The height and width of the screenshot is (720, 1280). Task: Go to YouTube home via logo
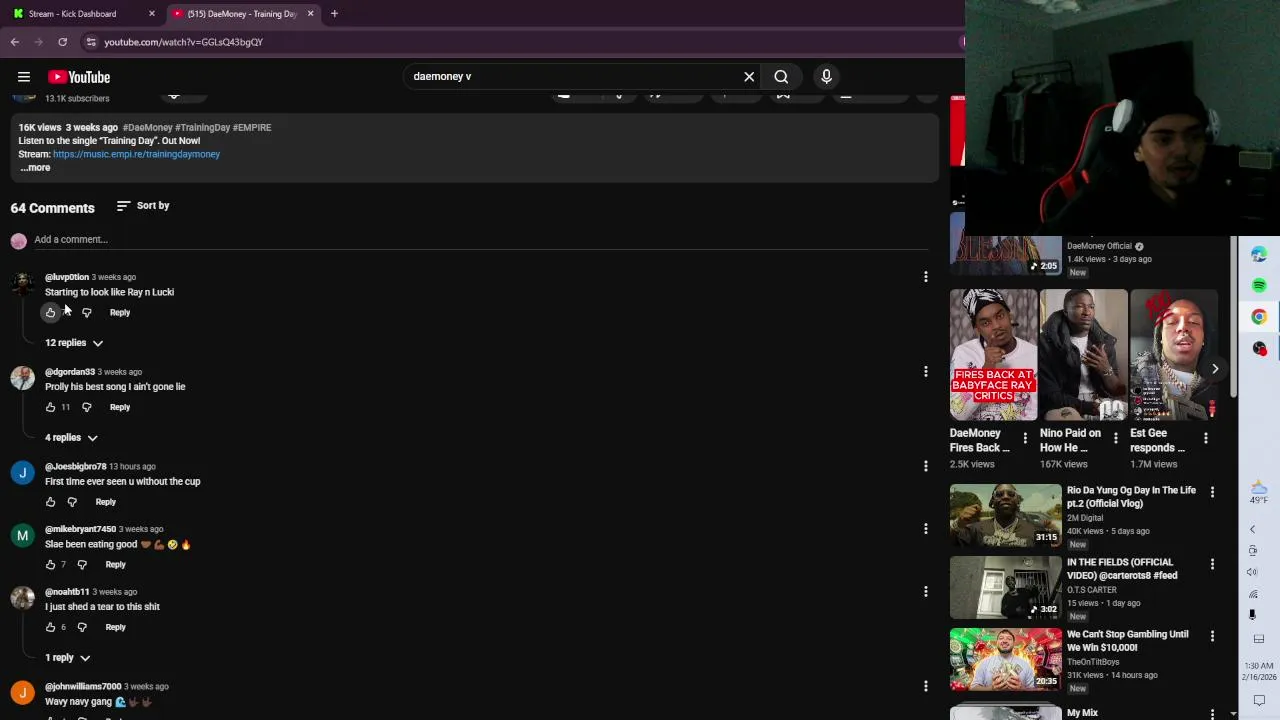[79, 77]
